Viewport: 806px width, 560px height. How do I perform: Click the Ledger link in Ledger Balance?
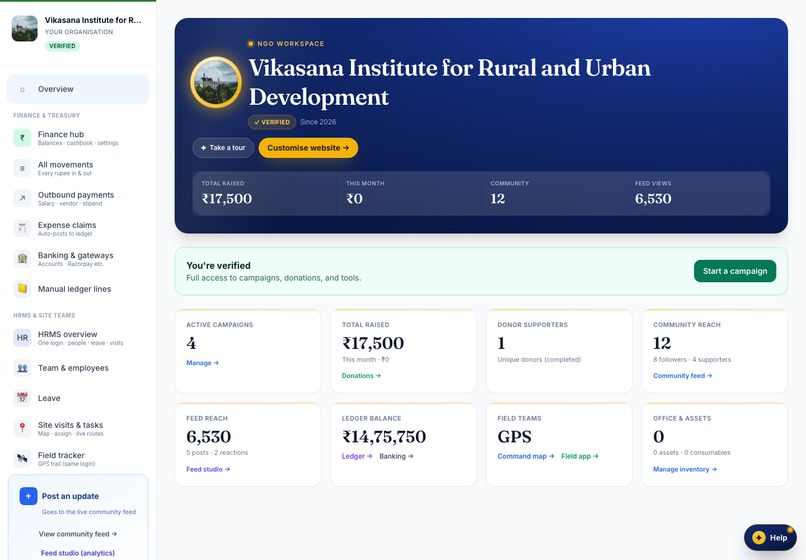click(x=357, y=456)
